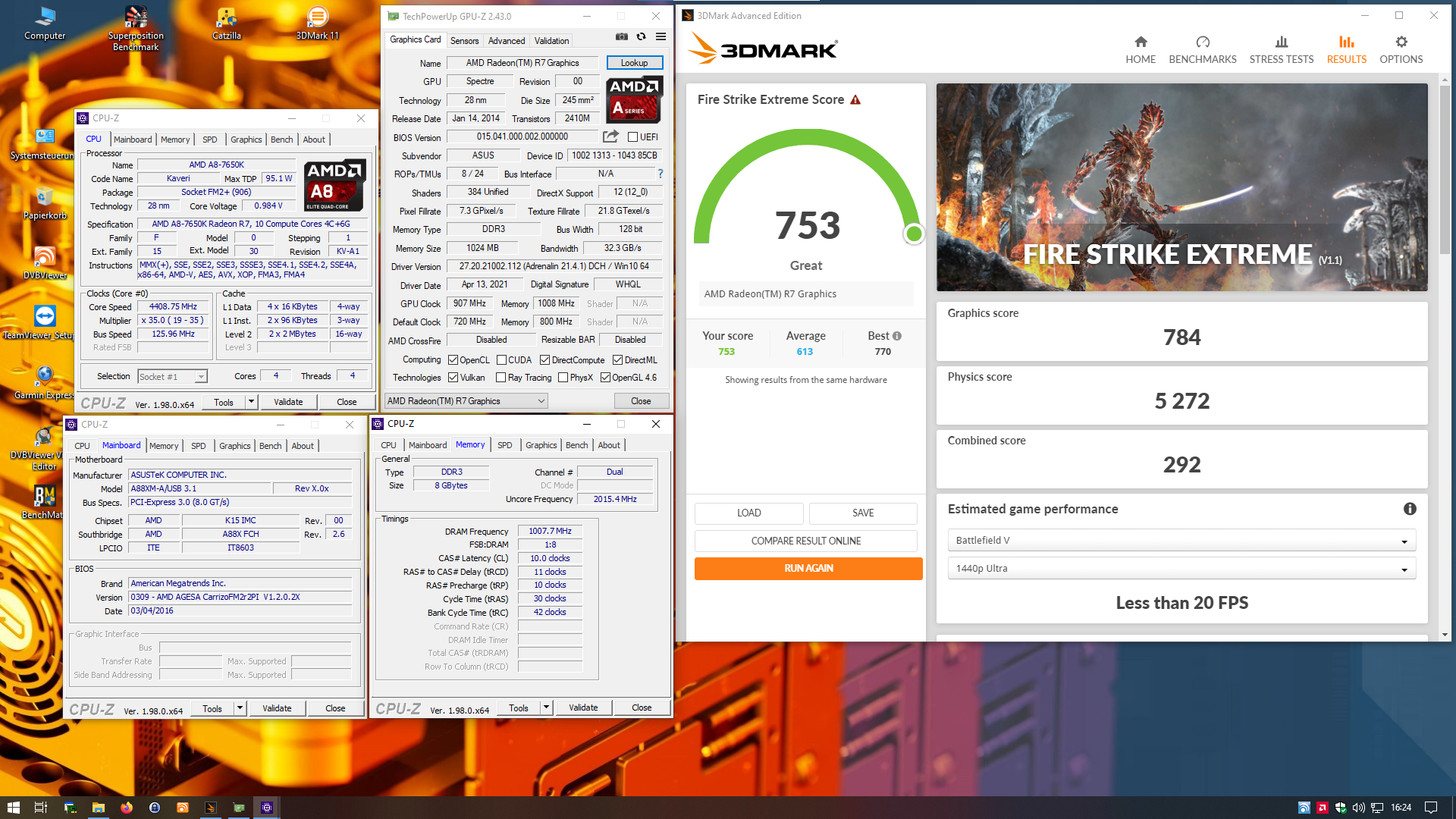The image size is (1456, 819).
Task: Open BENCHMARKS in 3DMark
Action: [1202, 49]
